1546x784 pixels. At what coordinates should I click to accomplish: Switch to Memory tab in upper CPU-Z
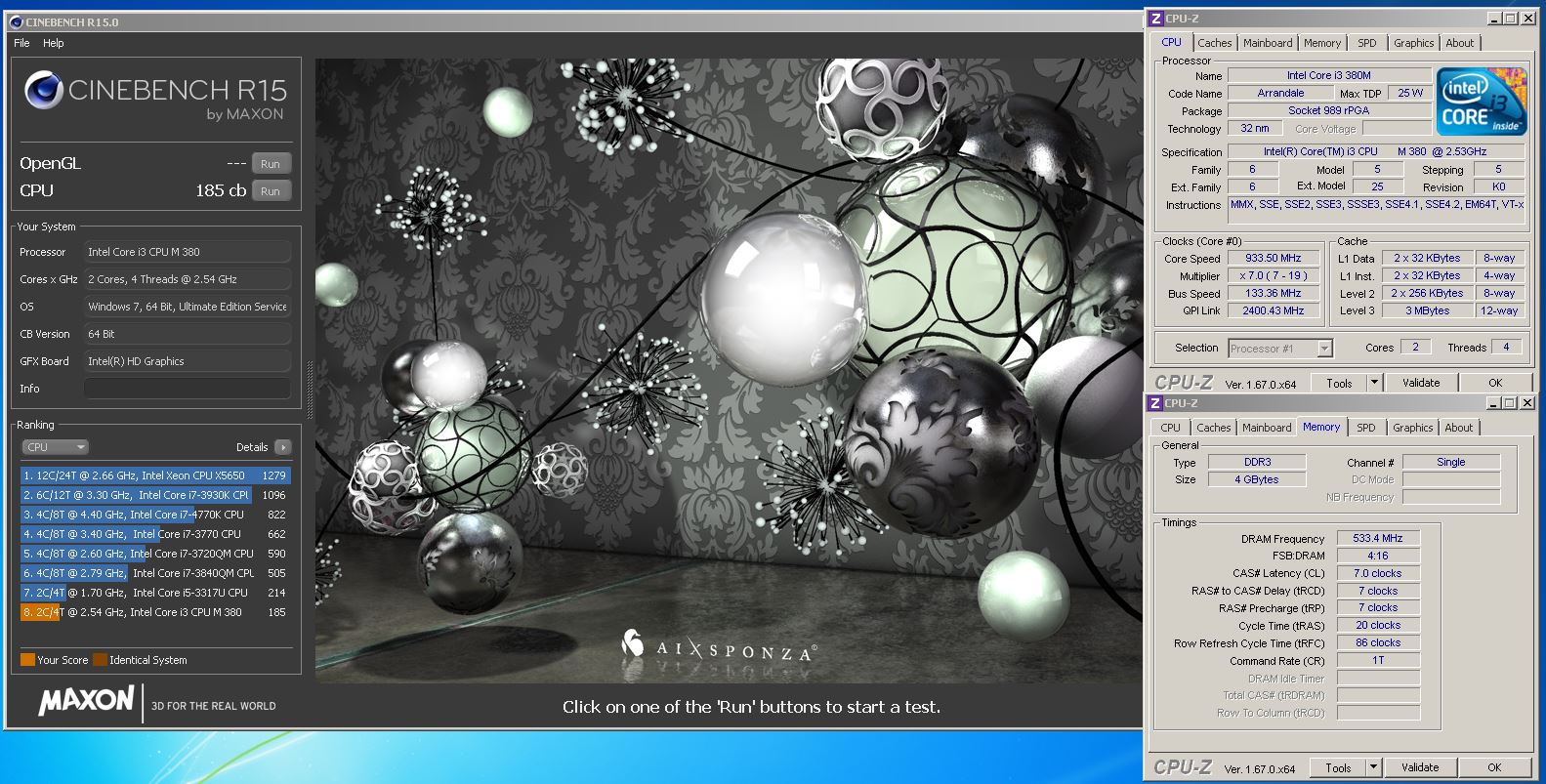[x=1322, y=43]
